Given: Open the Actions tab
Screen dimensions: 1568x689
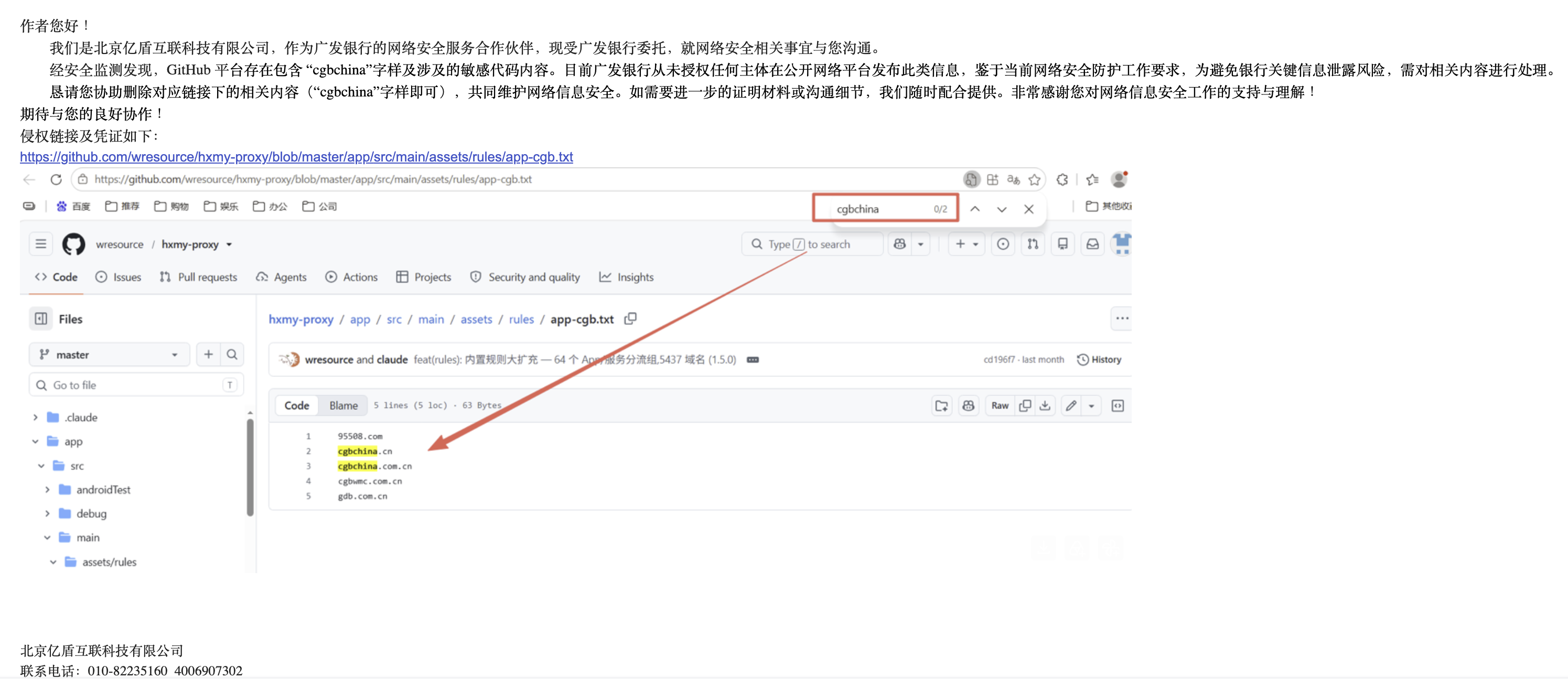Looking at the screenshot, I should (351, 277).
